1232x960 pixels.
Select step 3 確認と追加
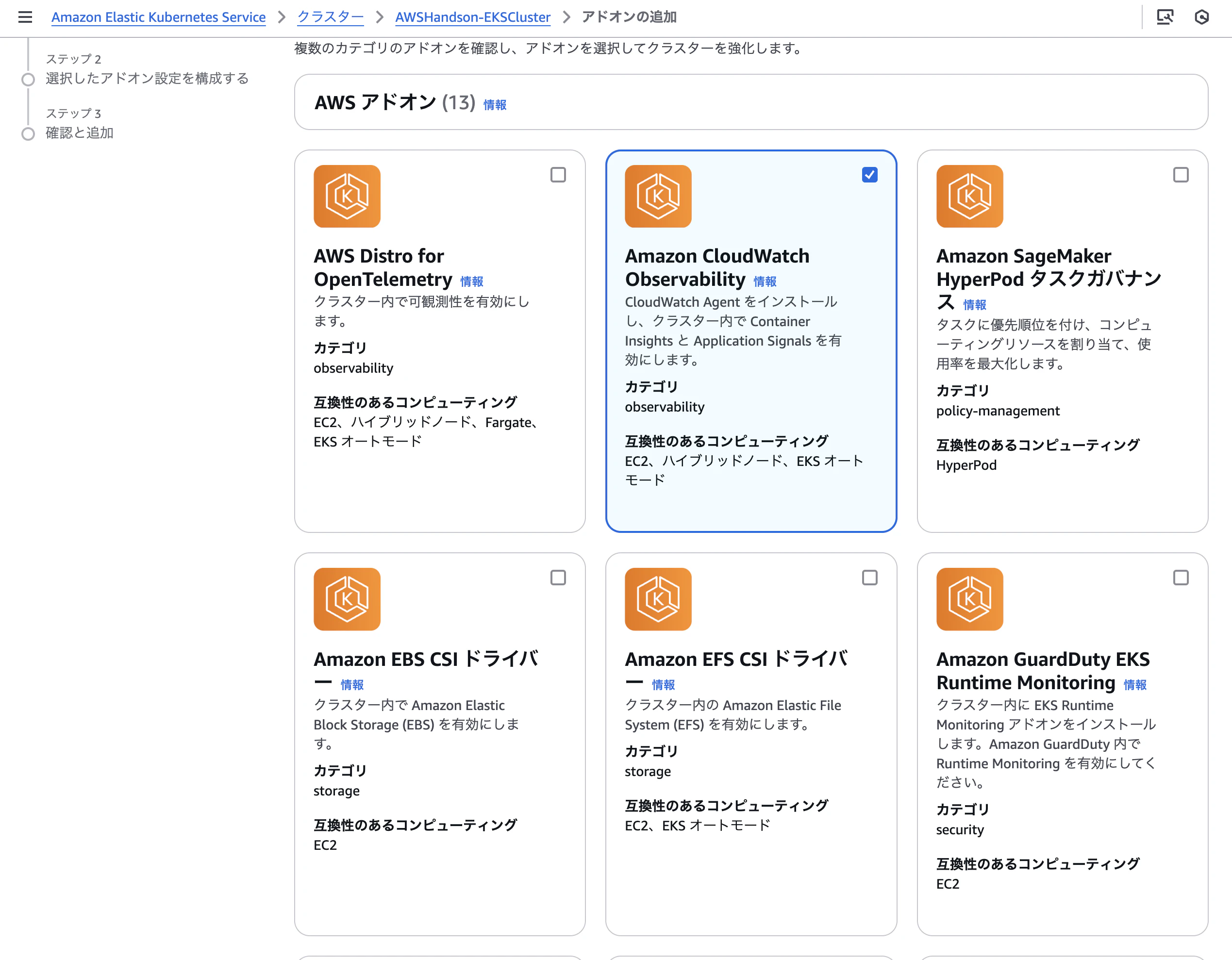click(80, 133)
